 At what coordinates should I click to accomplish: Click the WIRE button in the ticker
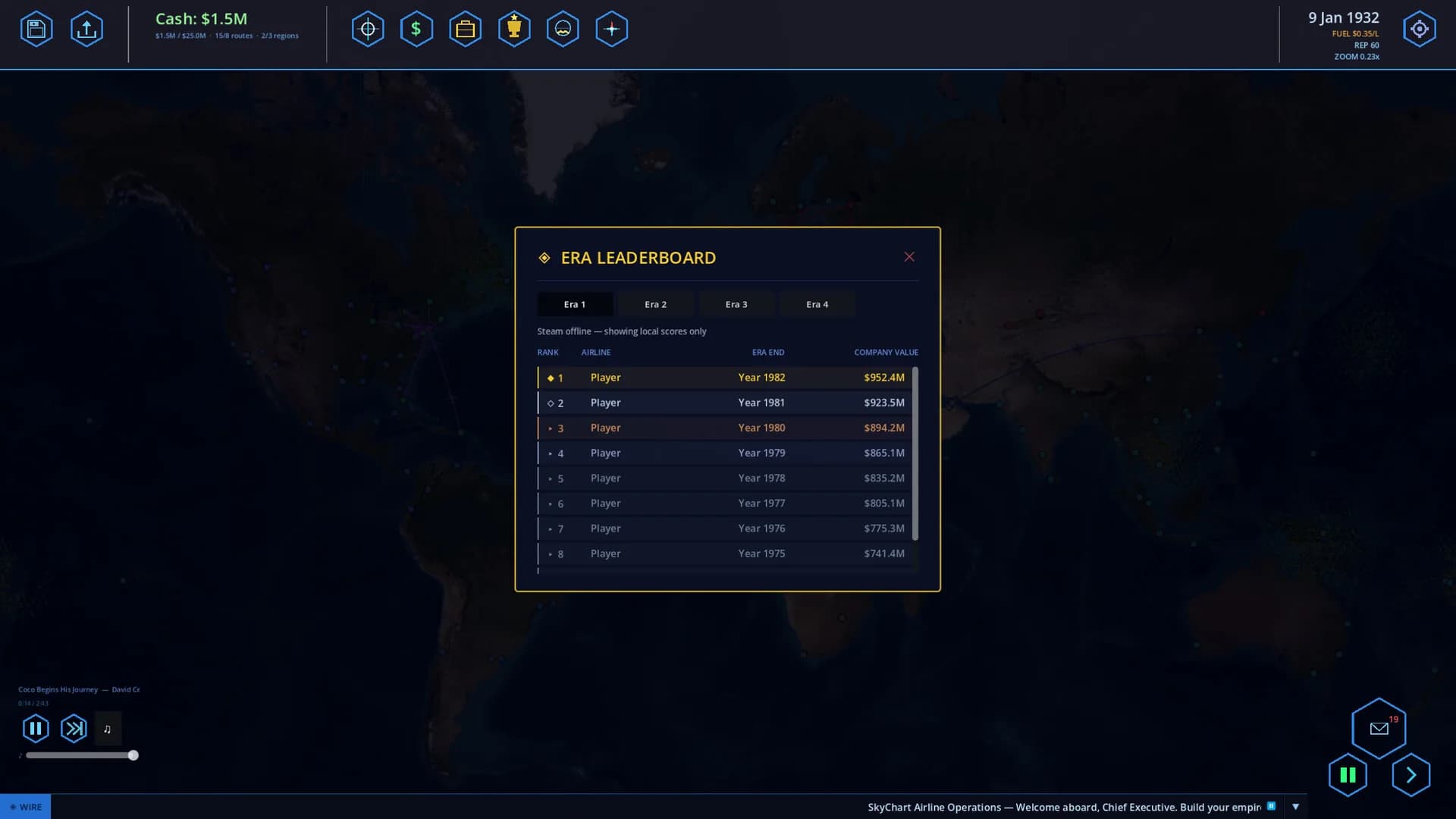pos(26,807)
